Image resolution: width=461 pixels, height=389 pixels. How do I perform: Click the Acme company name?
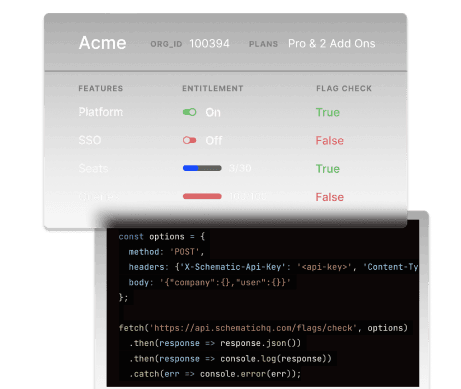(102, 43)
